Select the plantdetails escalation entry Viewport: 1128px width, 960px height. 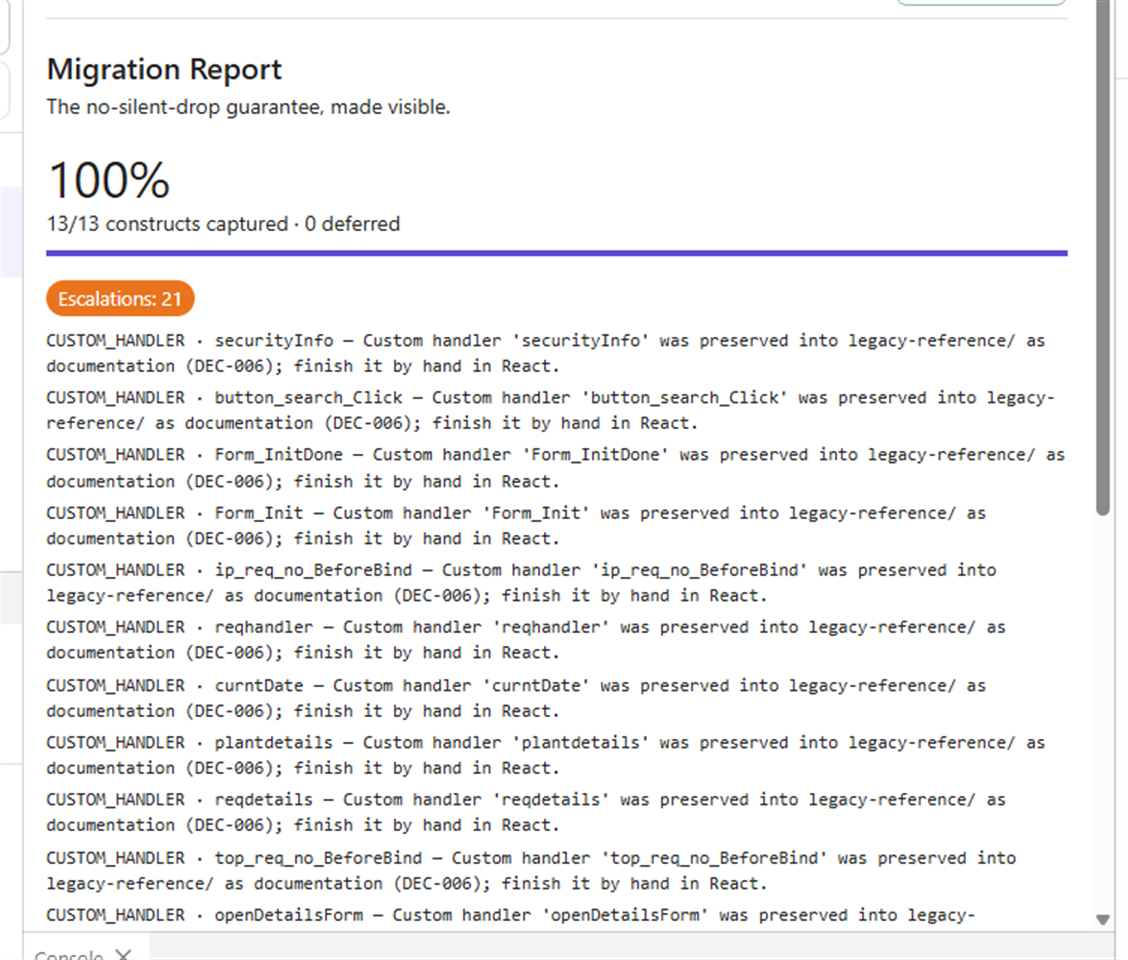(546, 755)
